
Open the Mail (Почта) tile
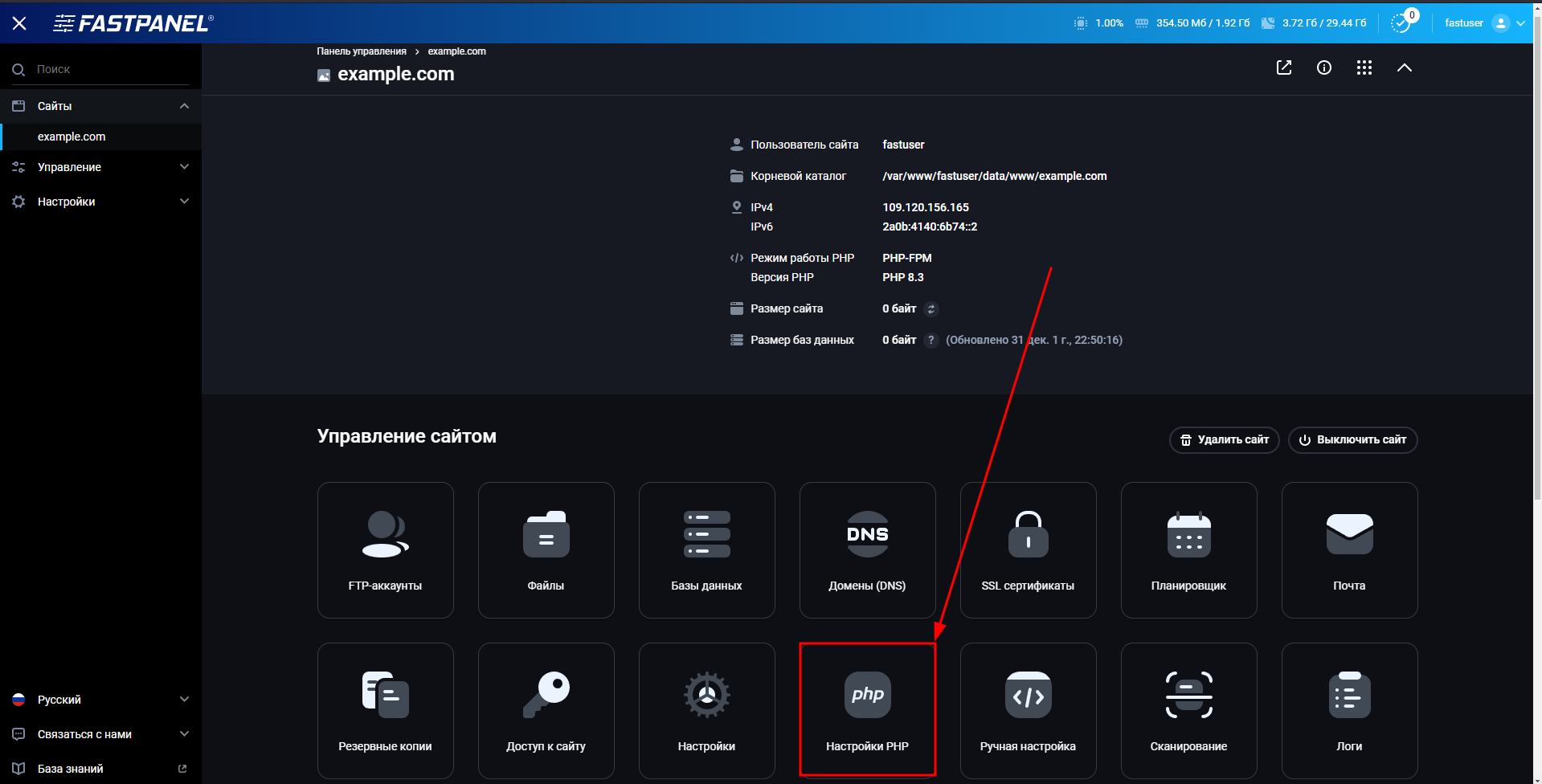click(x=1349, y=549)
